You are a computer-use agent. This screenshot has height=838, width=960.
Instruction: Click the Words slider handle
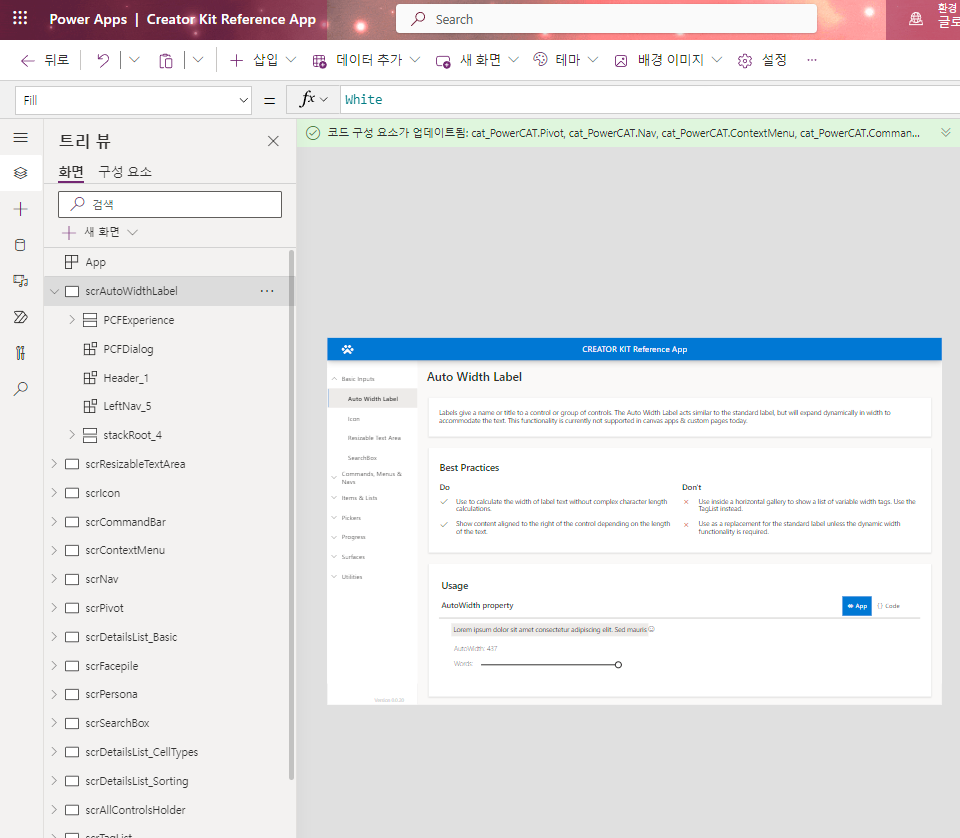(618, 665)
